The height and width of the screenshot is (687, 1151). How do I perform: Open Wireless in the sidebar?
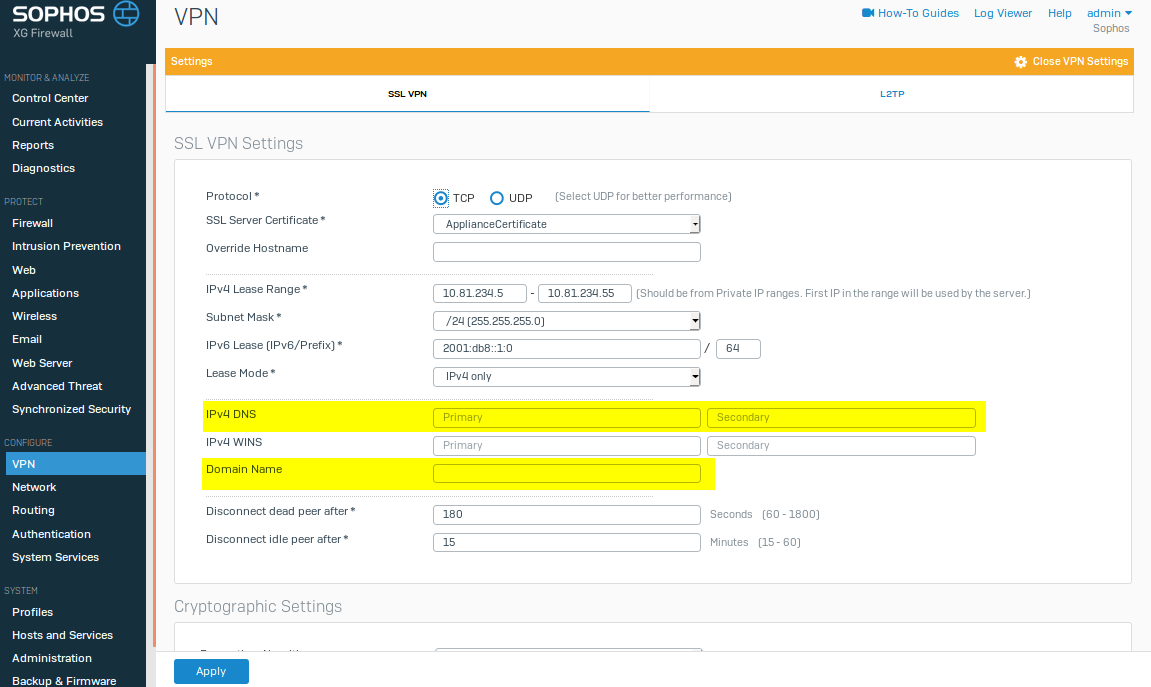click(35, 316)
